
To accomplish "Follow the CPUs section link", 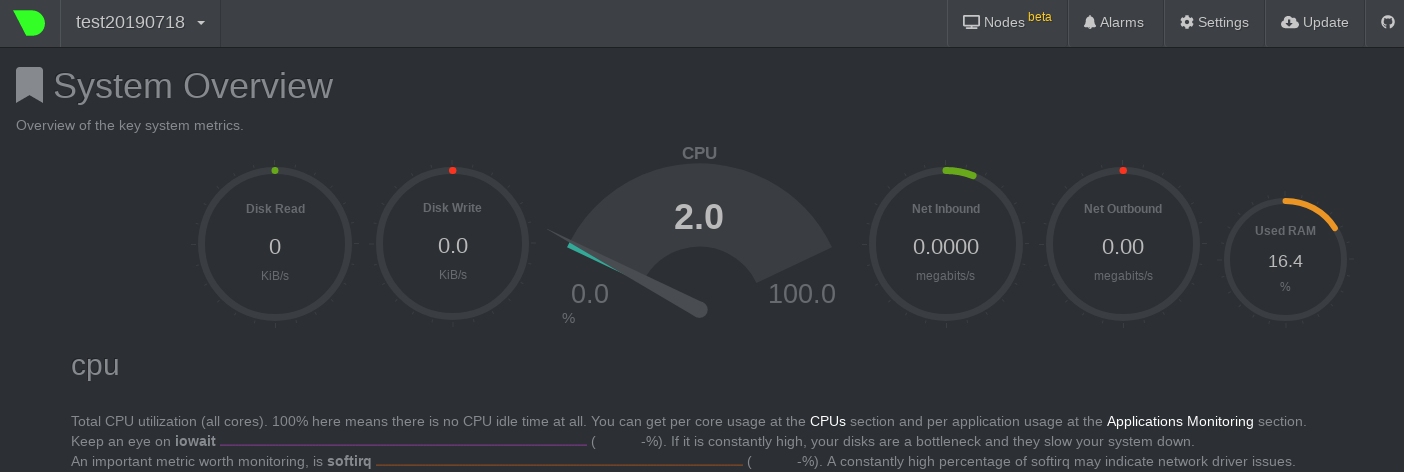I will click(x=827, y=422).
